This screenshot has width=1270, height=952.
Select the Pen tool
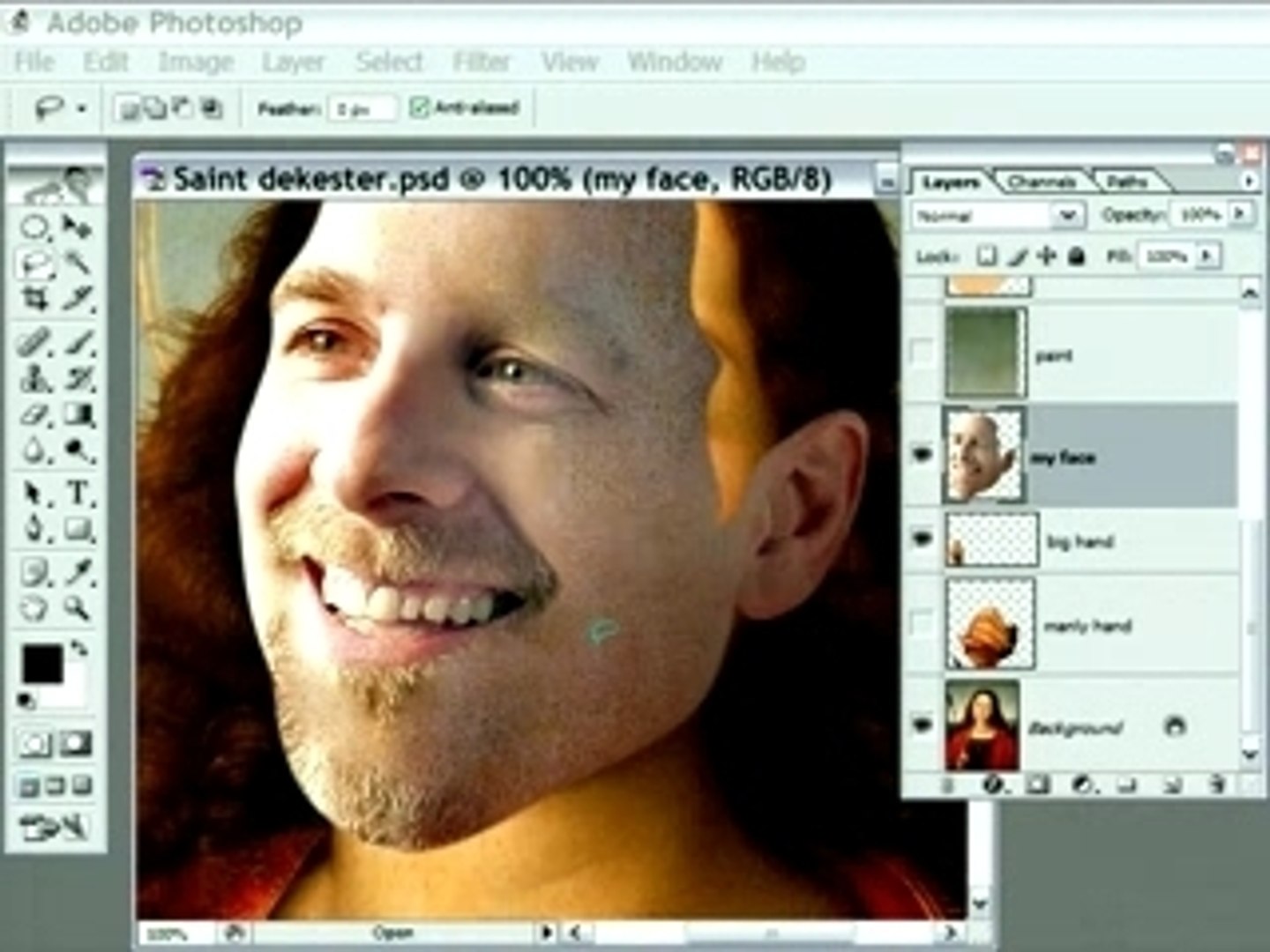coord(35,529)
